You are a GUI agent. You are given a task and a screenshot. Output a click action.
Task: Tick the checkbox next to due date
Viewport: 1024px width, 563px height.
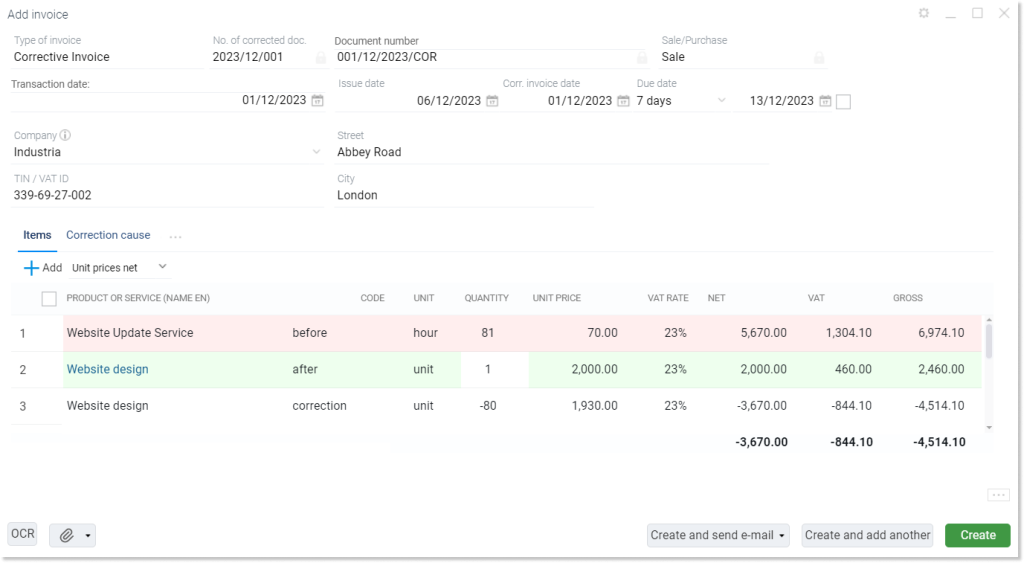tap(843, 102)
